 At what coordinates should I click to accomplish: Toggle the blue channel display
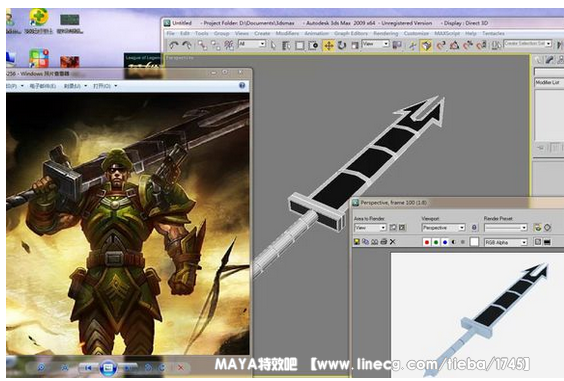445,242
